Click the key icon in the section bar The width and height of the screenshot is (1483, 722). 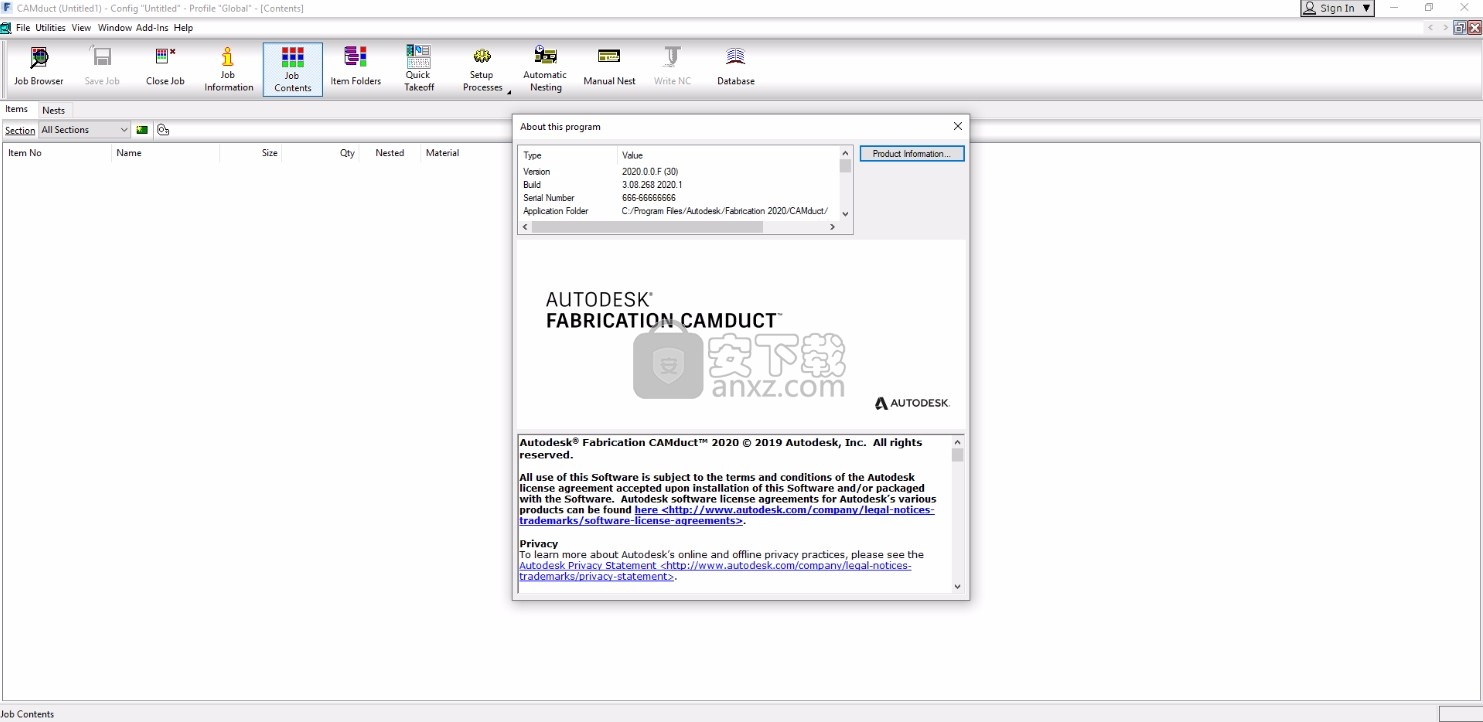163,130
